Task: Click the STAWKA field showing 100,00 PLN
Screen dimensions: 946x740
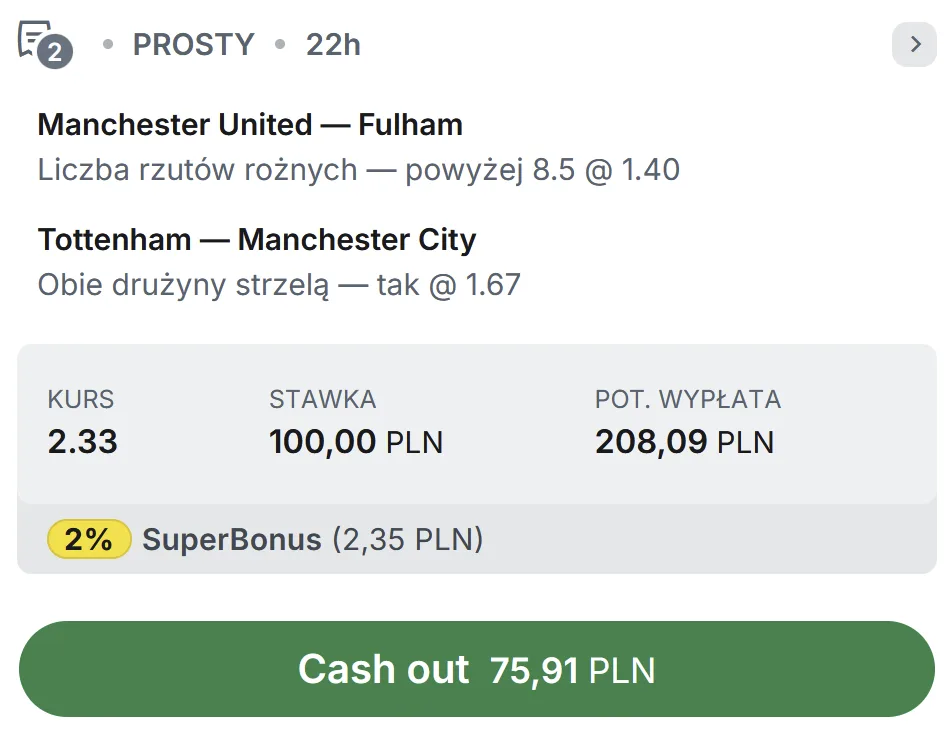Action: (x=357, y=442)
